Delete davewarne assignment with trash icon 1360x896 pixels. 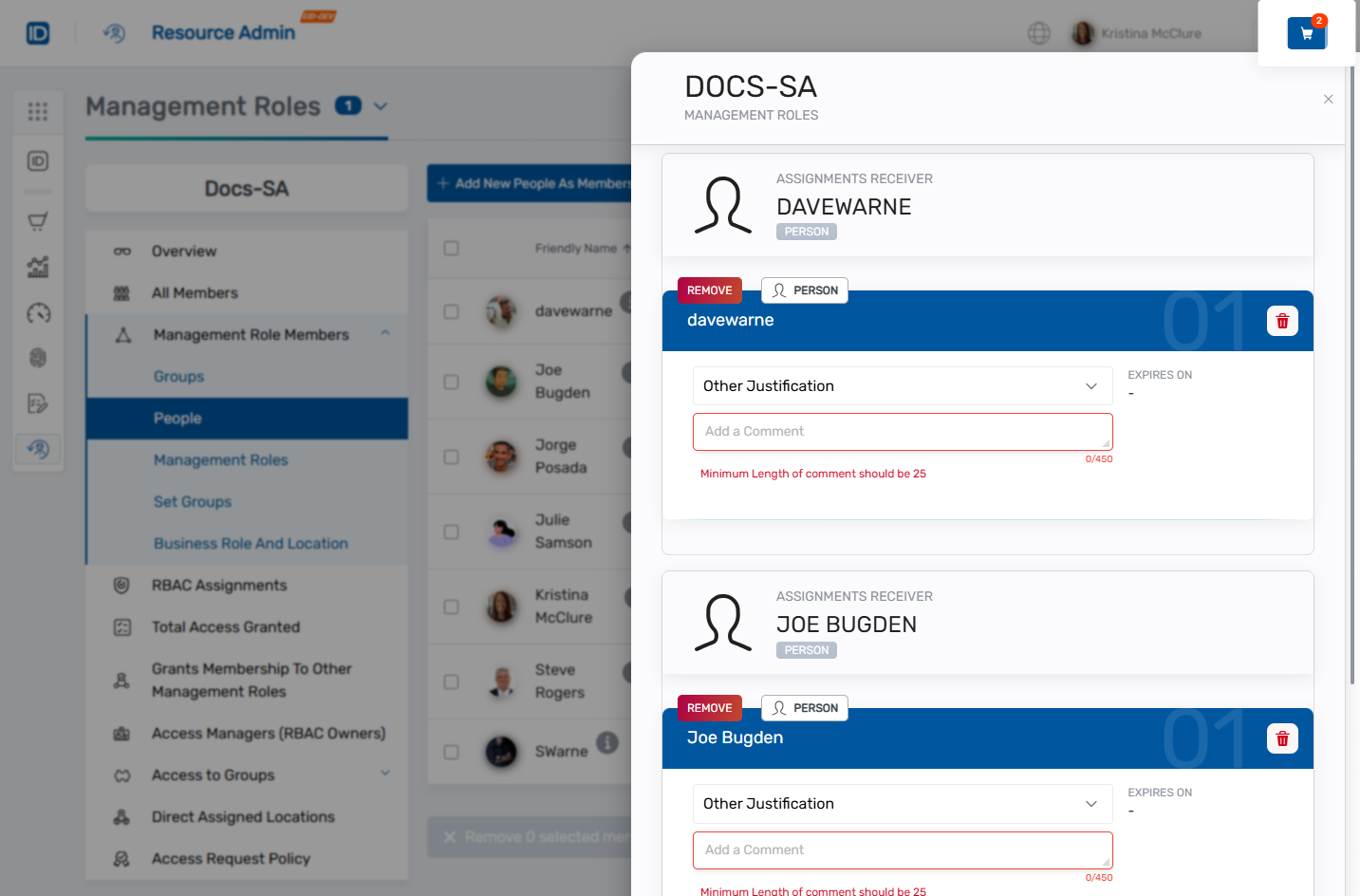(x=1282, y=321)
